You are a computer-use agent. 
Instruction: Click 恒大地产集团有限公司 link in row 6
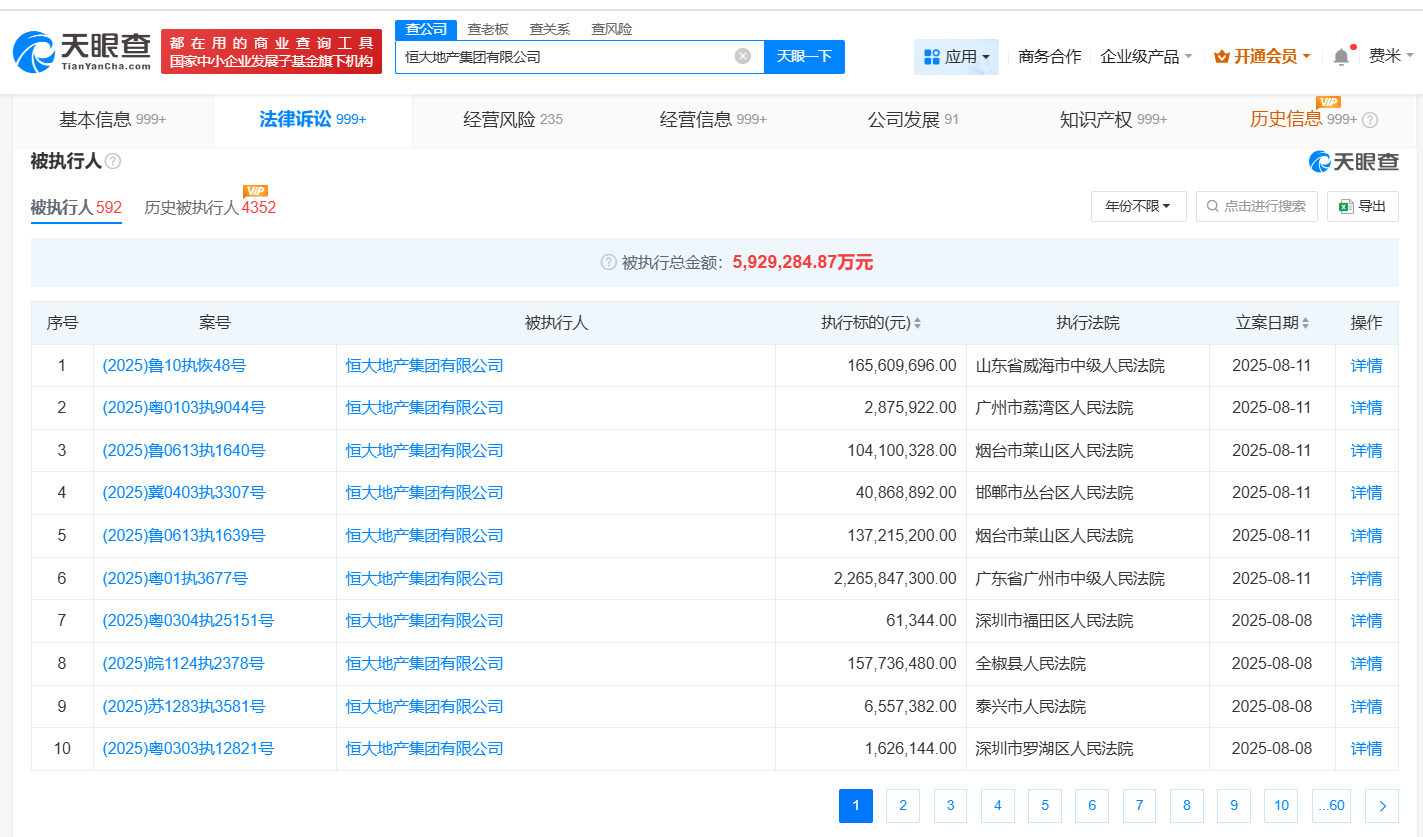(x=424, y=578)
